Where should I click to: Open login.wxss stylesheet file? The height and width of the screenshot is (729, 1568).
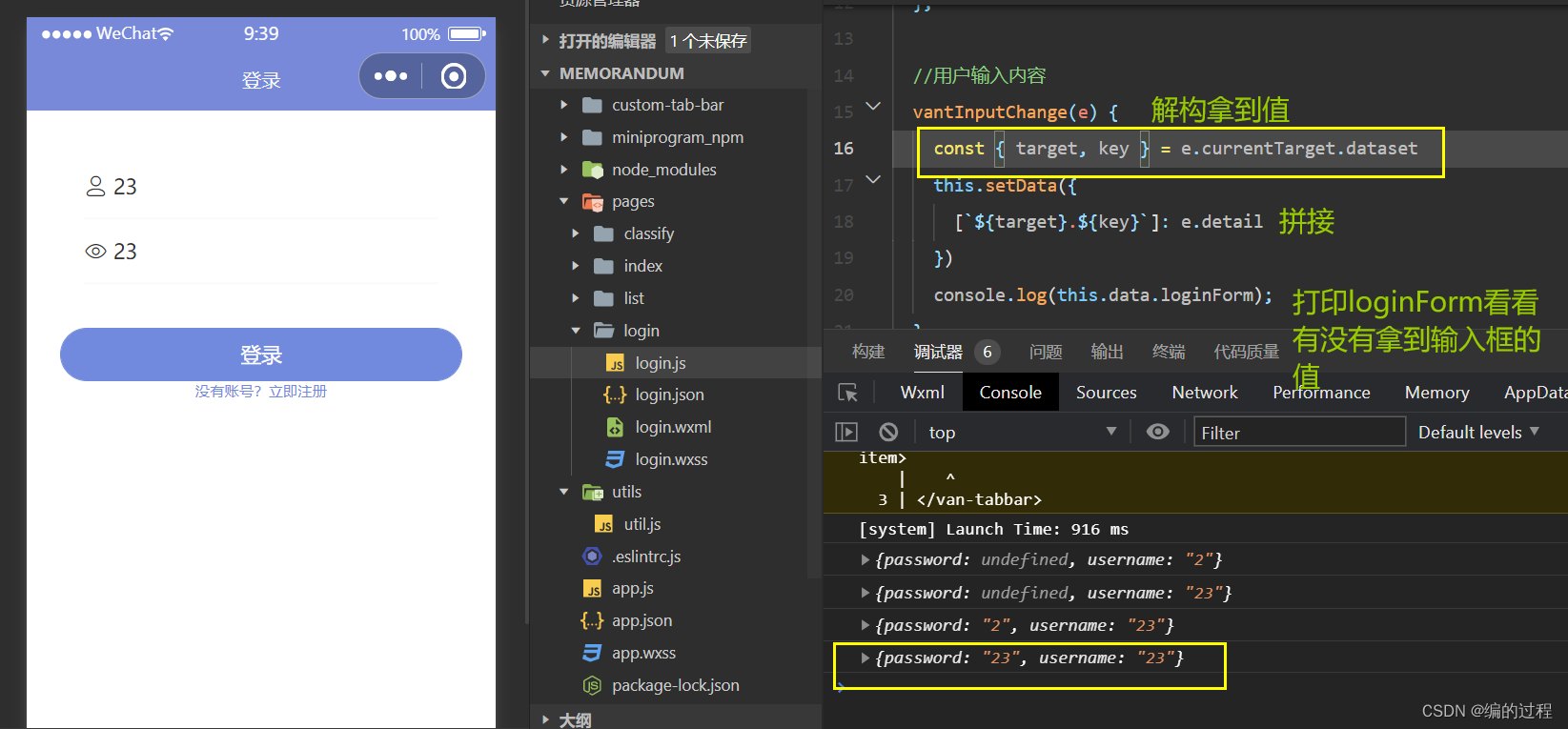click(x=671, y=459)
